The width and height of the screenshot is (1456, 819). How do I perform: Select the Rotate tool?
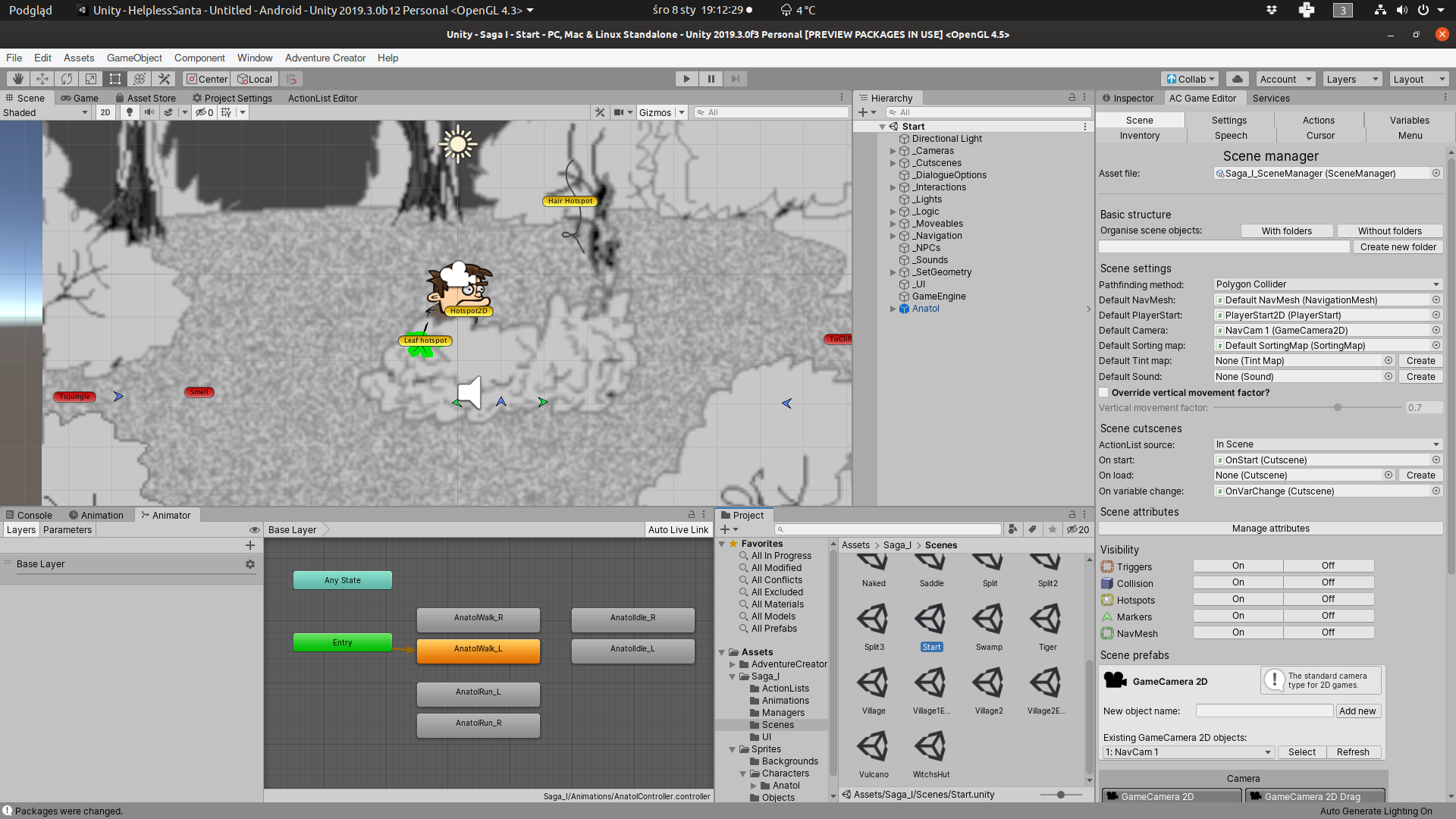67,79
